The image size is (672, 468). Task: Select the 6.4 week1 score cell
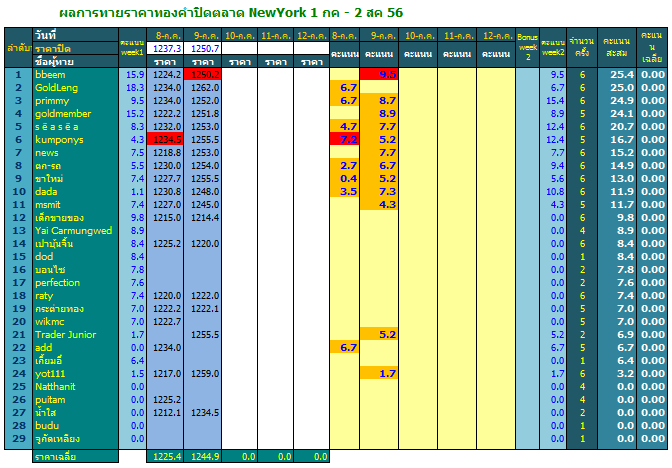tap(132, 360)
